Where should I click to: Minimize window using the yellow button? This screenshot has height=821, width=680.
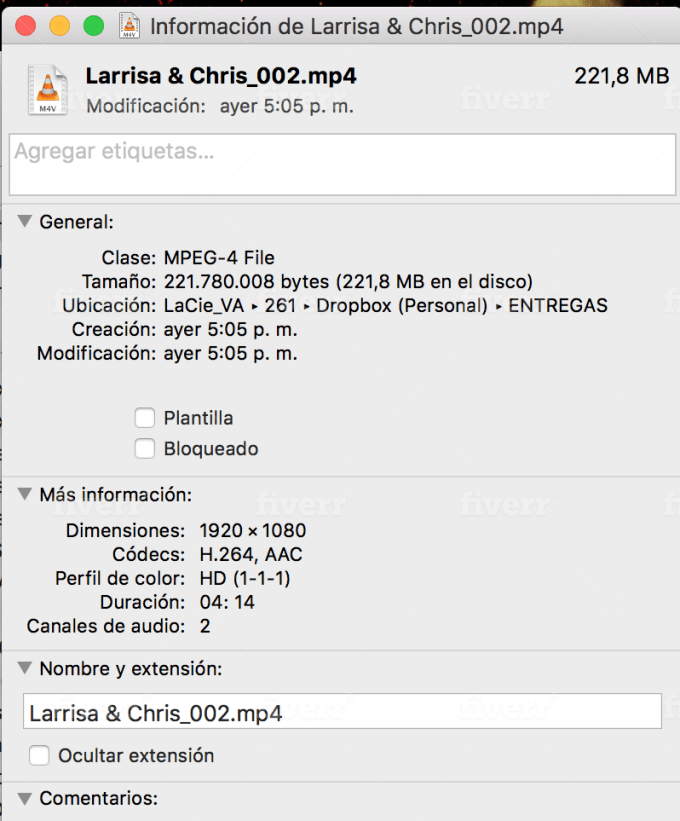[60, 26]
